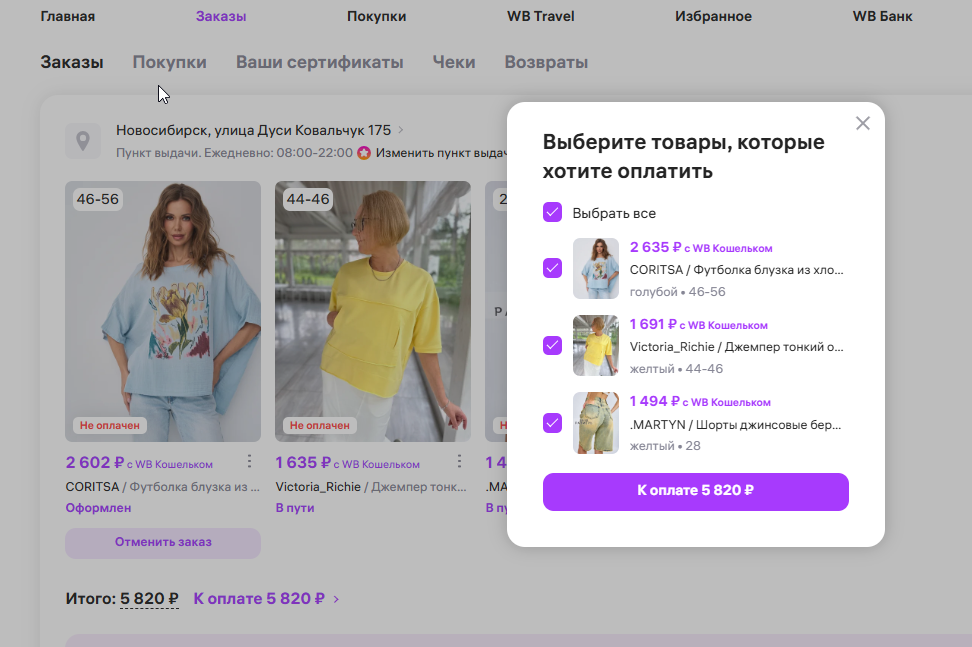Image resolution: width=972 pixels, height=647 pixels.
Task: Click CORITSA thumbnail in payment dialog
Action: (596, 268)
